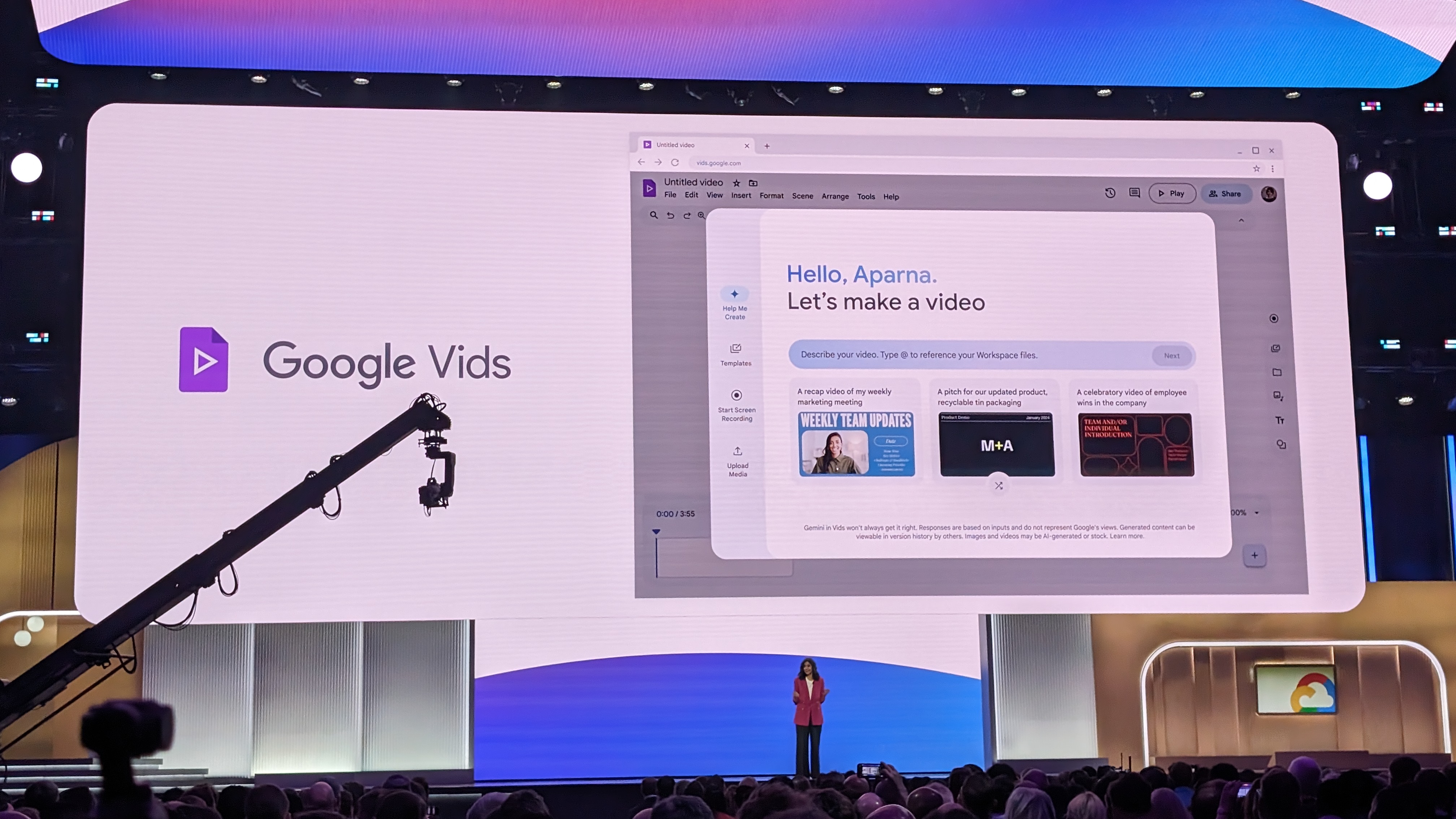
Task: Choose the Weekly Team Updates thumbnail
Action: pos(856,444)
